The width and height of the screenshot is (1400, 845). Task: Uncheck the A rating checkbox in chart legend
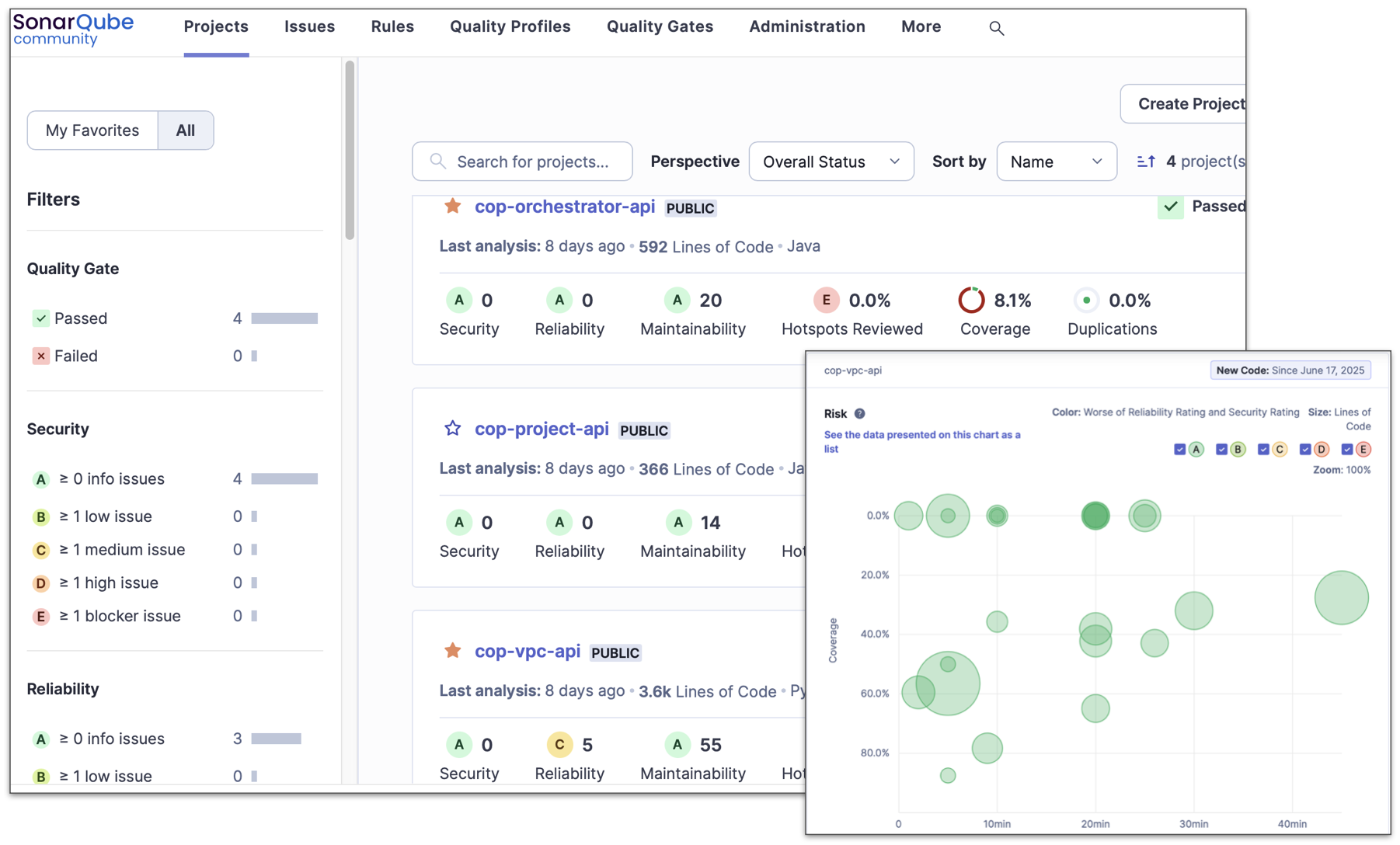pos(1179,450)
